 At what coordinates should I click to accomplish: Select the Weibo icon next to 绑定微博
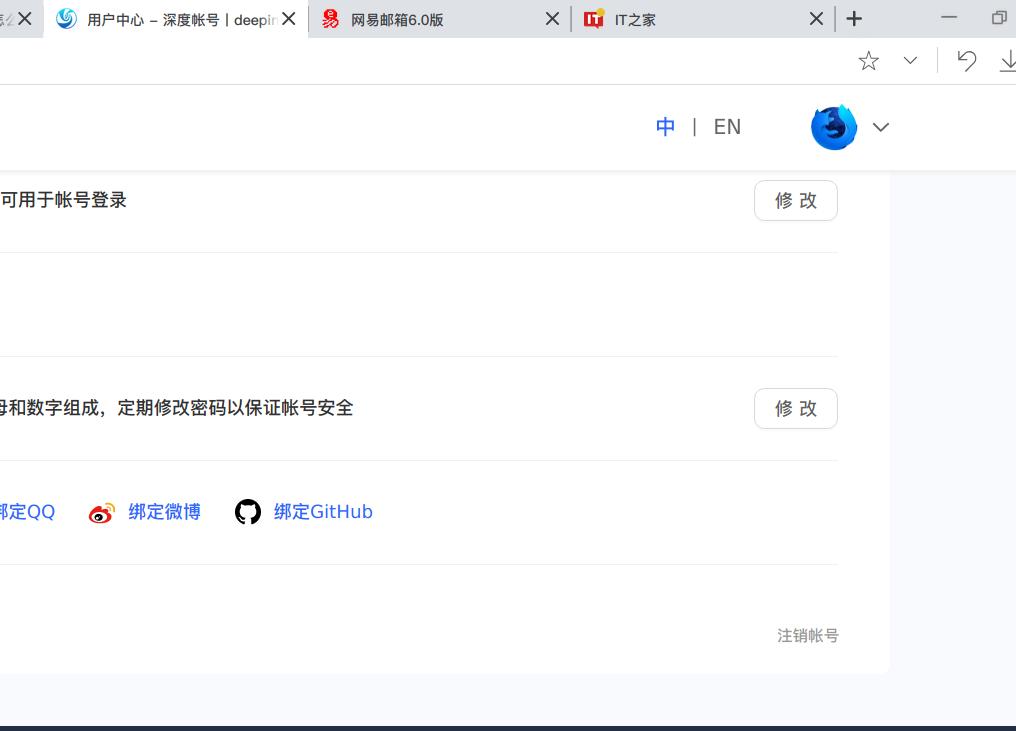point(101,512)
